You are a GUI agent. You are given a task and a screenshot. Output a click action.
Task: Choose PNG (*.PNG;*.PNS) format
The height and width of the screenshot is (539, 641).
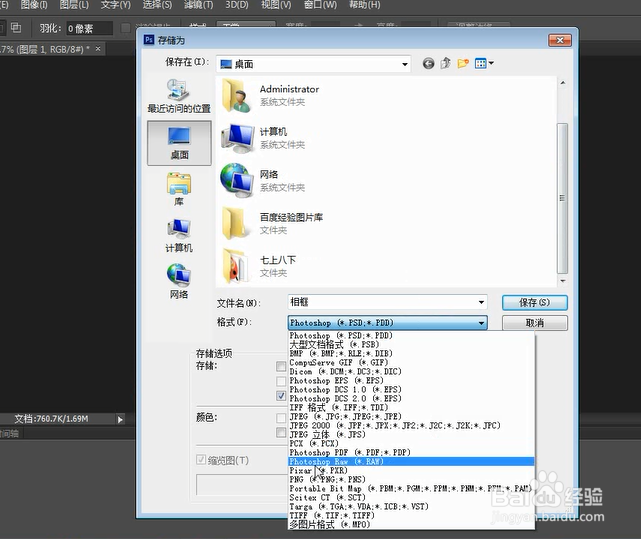click(411, 480)
